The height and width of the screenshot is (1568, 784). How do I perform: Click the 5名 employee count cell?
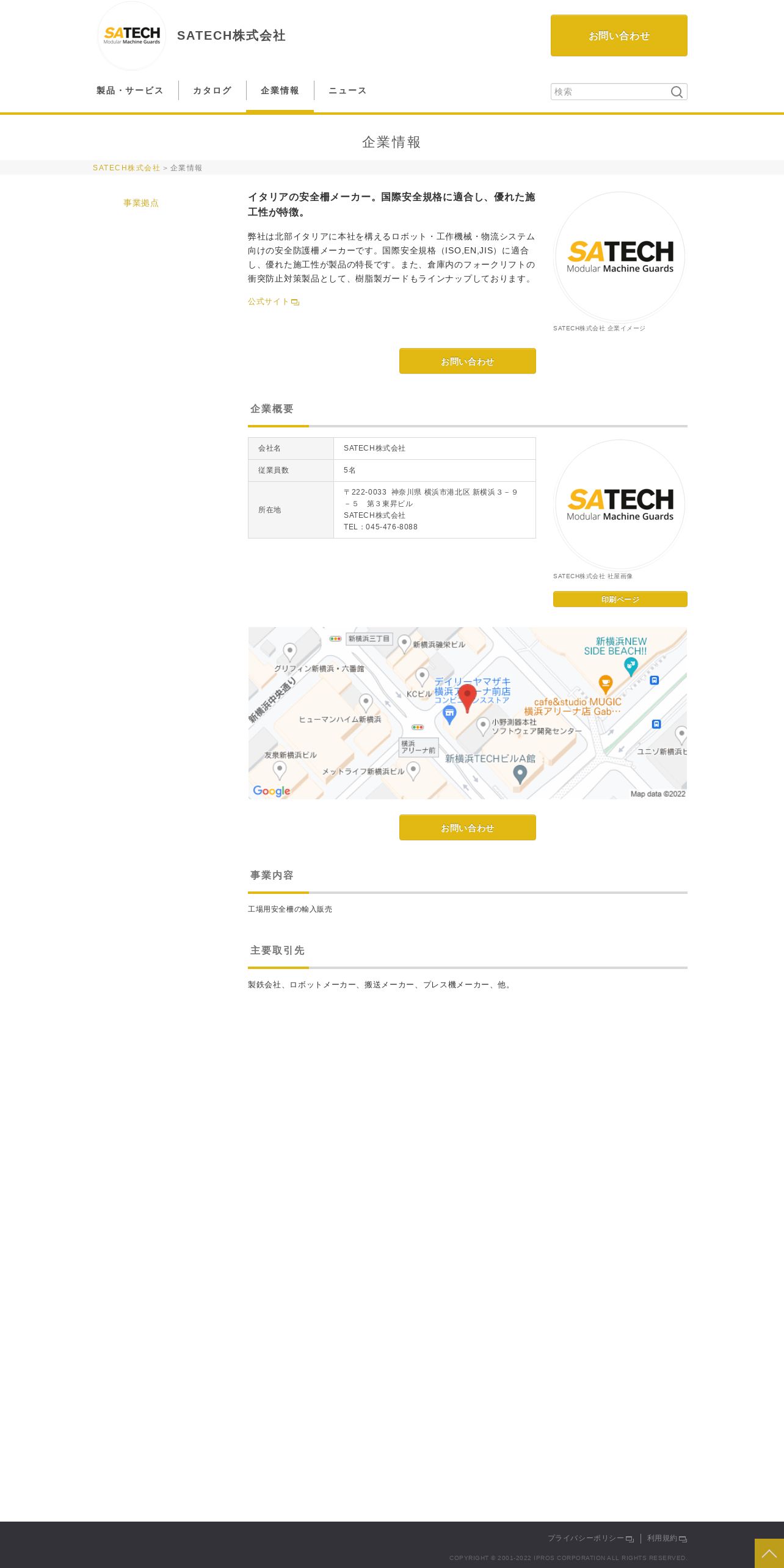coord(435,470)
